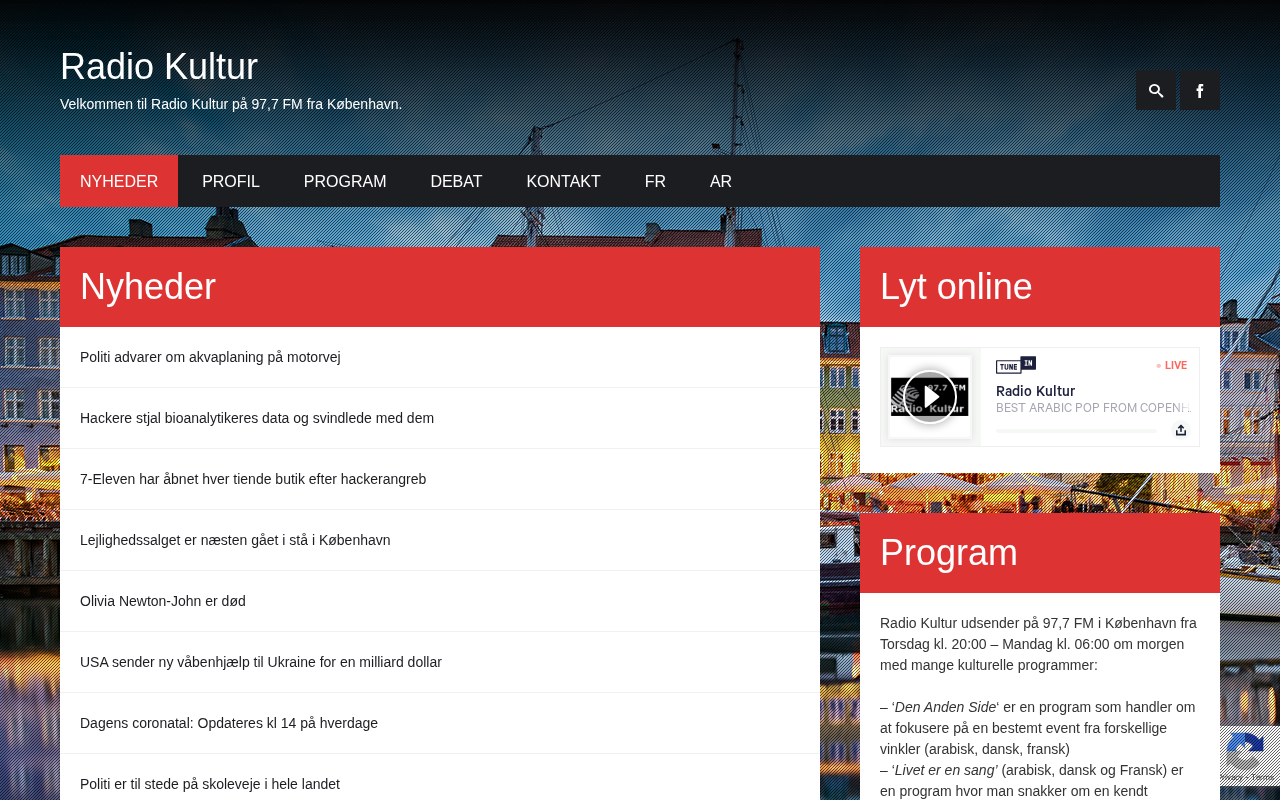The image size is (1280, 800).
Task: Switch to French via FR menu
Action: [655, 181]
